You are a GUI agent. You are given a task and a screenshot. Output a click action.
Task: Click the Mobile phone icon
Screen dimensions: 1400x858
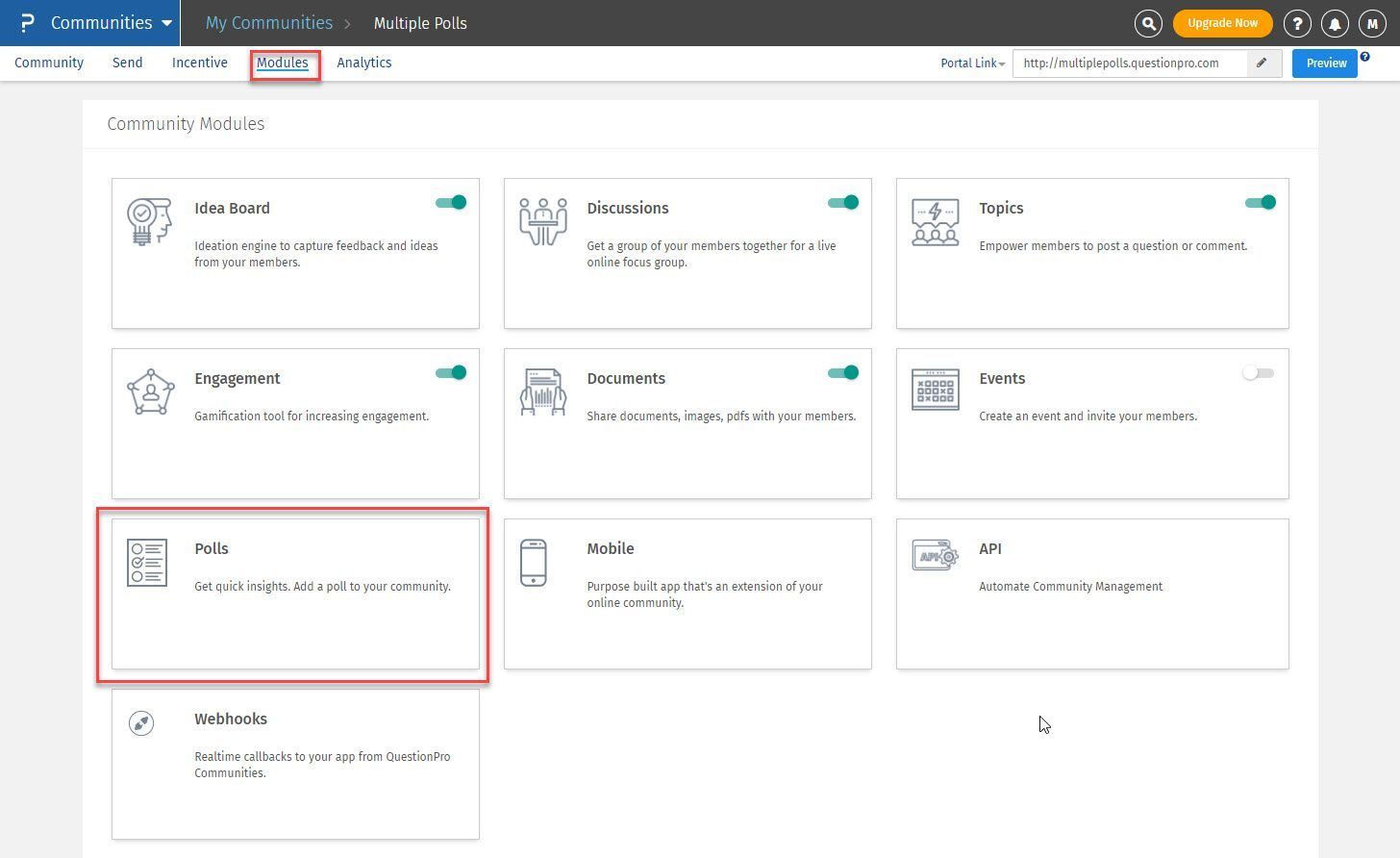pyautogui.click(x=533, y=563)
